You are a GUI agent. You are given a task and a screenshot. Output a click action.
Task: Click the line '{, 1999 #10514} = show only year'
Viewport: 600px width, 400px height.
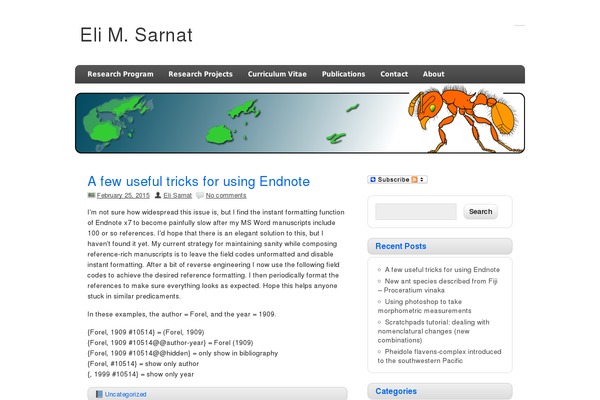pyautogui.click(x=140, y=374)
